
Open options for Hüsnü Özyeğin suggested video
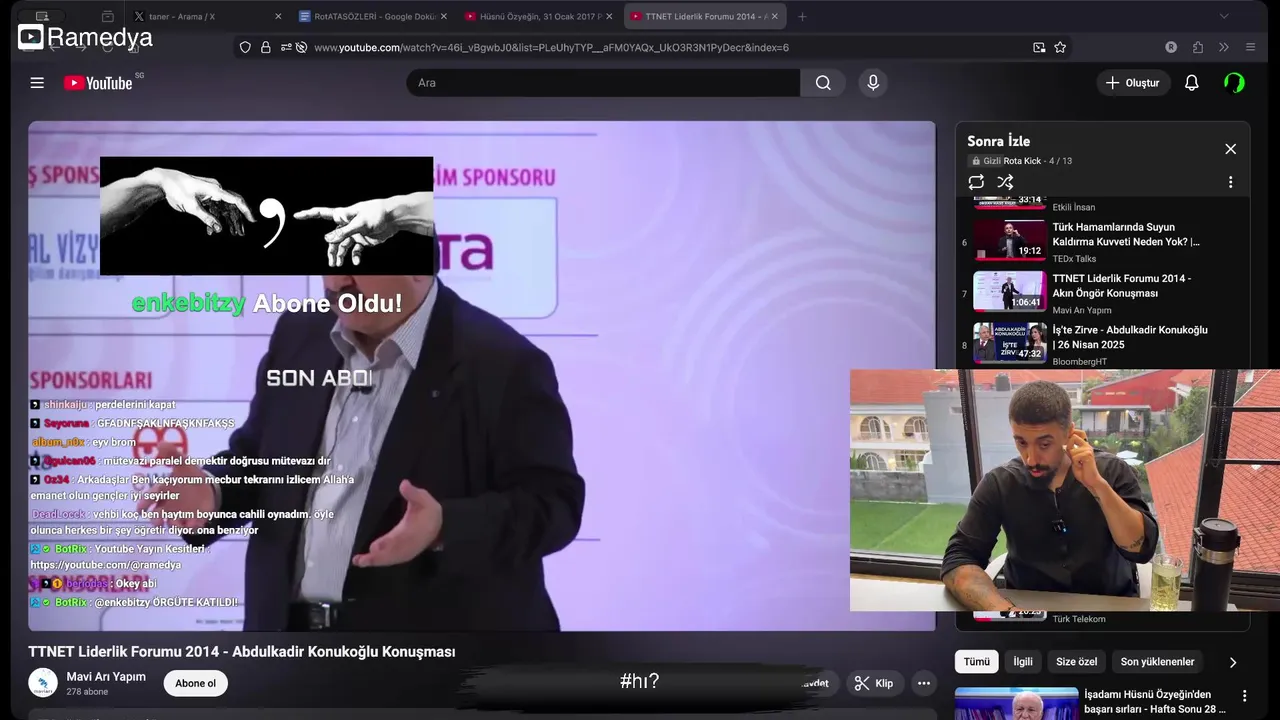[x=1245, y=696]
